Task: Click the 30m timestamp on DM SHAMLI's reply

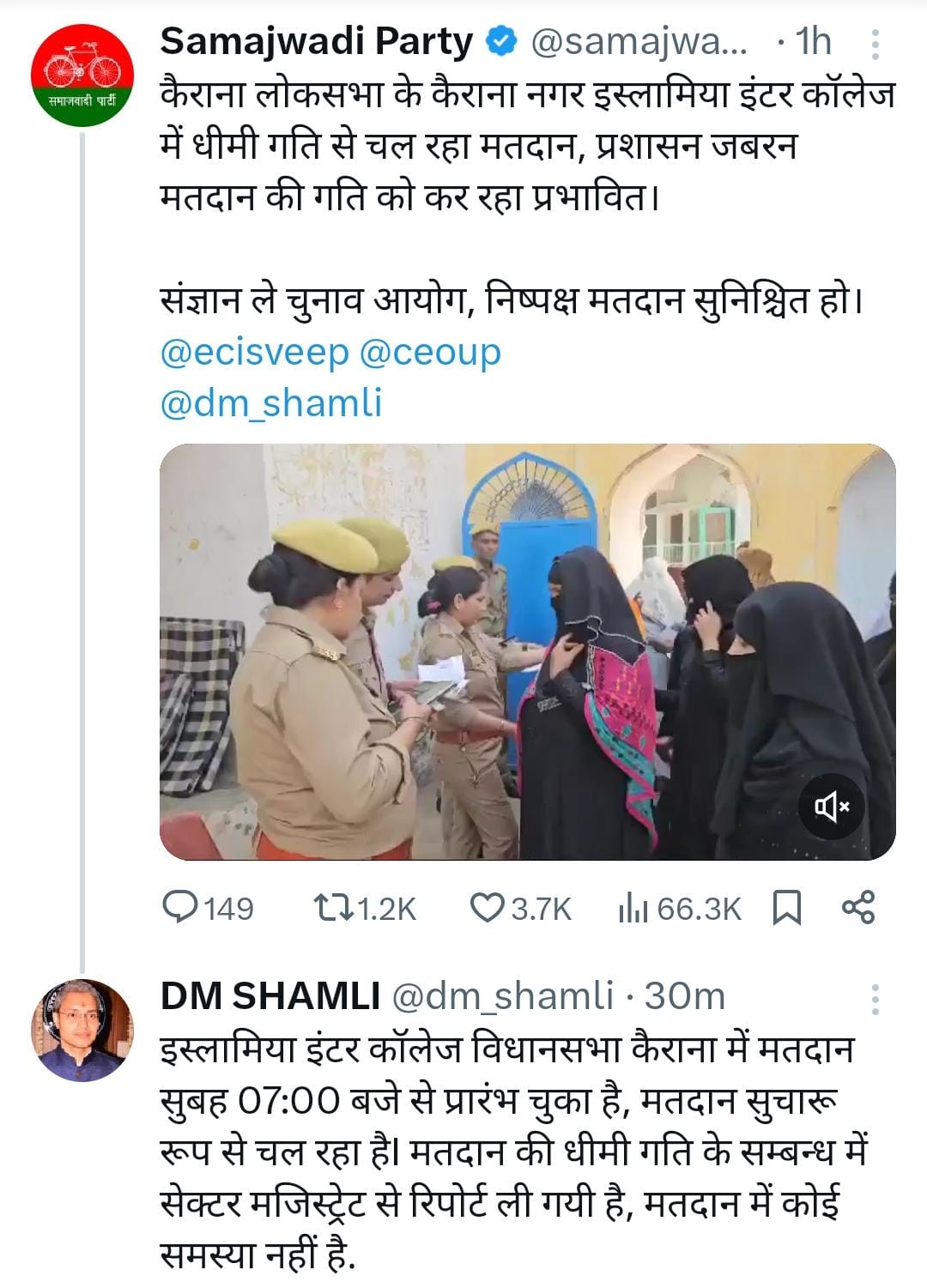Action: point(687,997)
